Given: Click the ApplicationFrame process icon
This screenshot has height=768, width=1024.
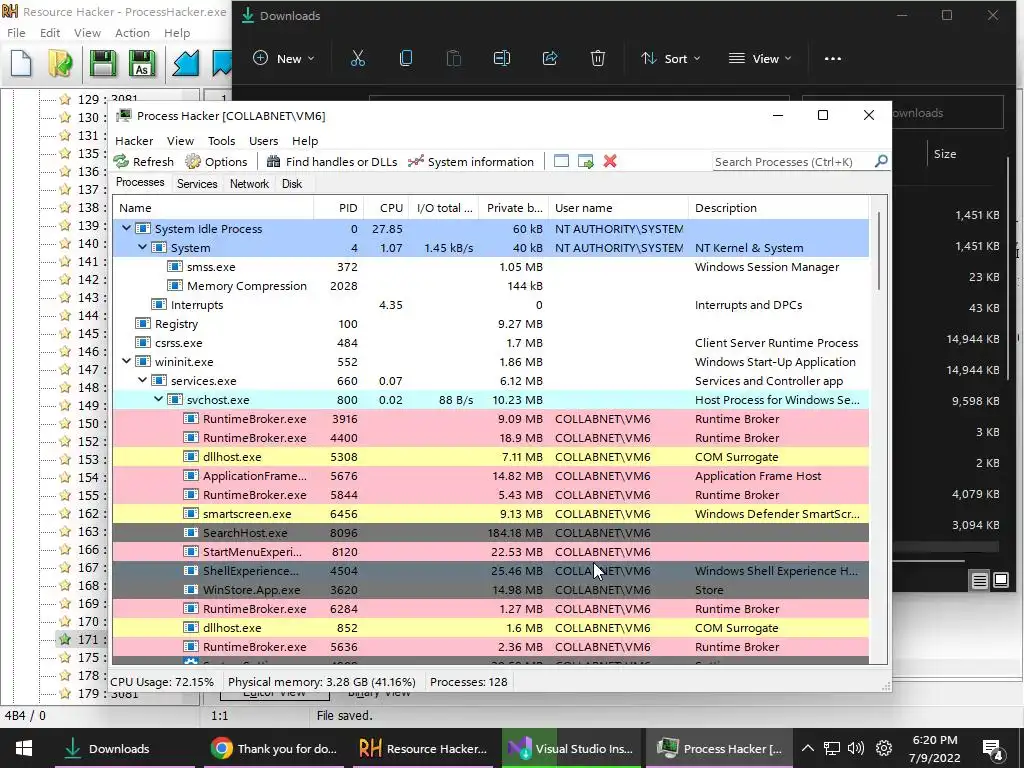Looking at the screenshot, I should click(191, 475).
